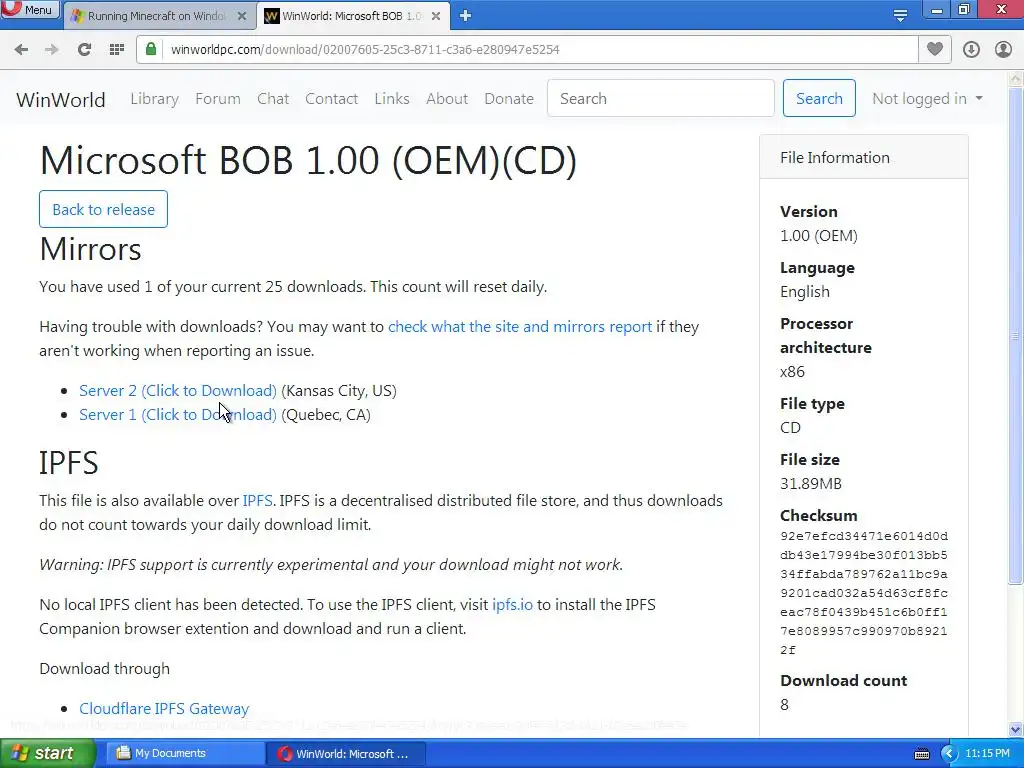Visit the ipfs.io link
1024x768 pixels.
(x=512, y=605)
